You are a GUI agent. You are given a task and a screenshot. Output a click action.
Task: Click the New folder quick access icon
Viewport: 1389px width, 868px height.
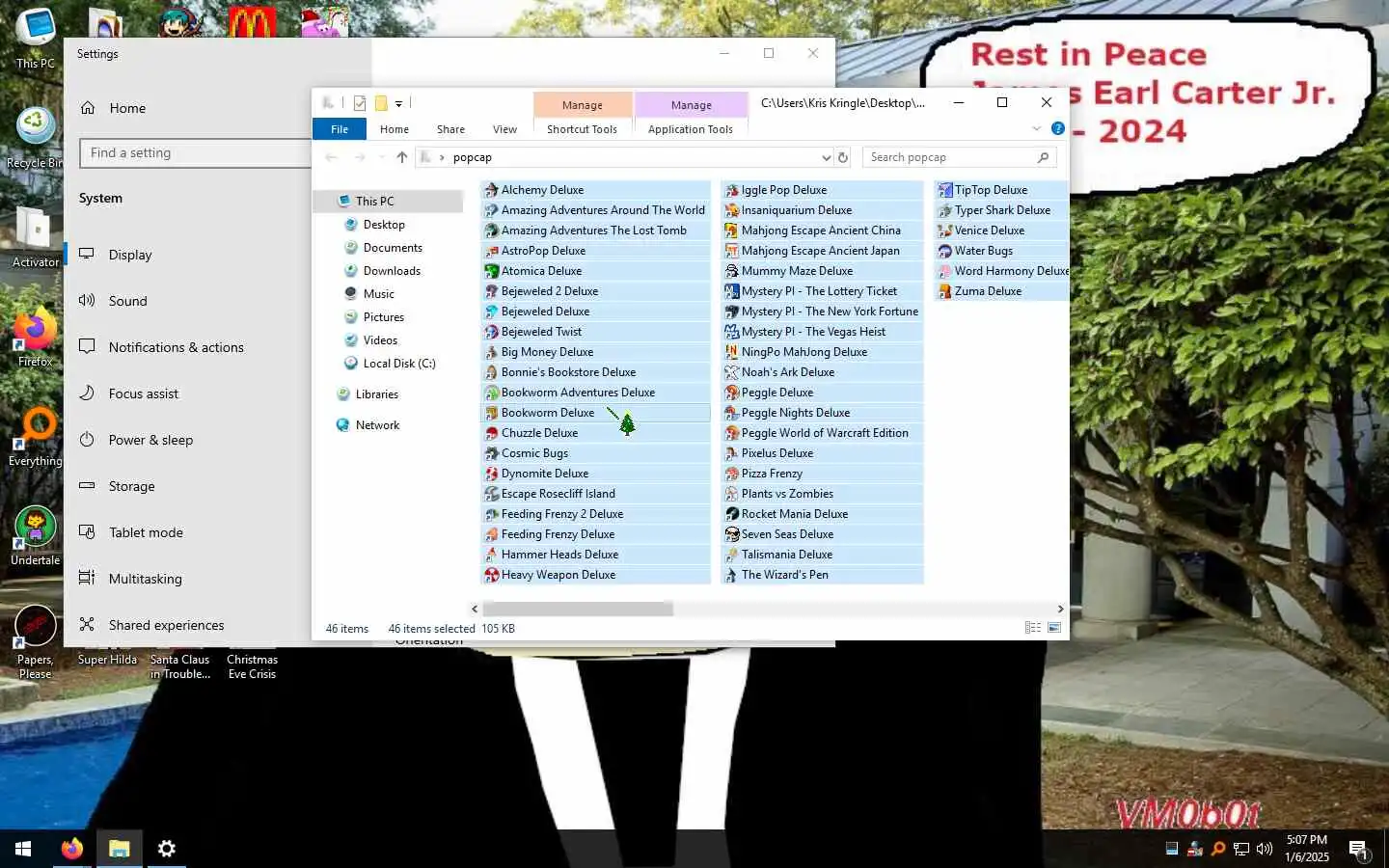tap(381, 103)
